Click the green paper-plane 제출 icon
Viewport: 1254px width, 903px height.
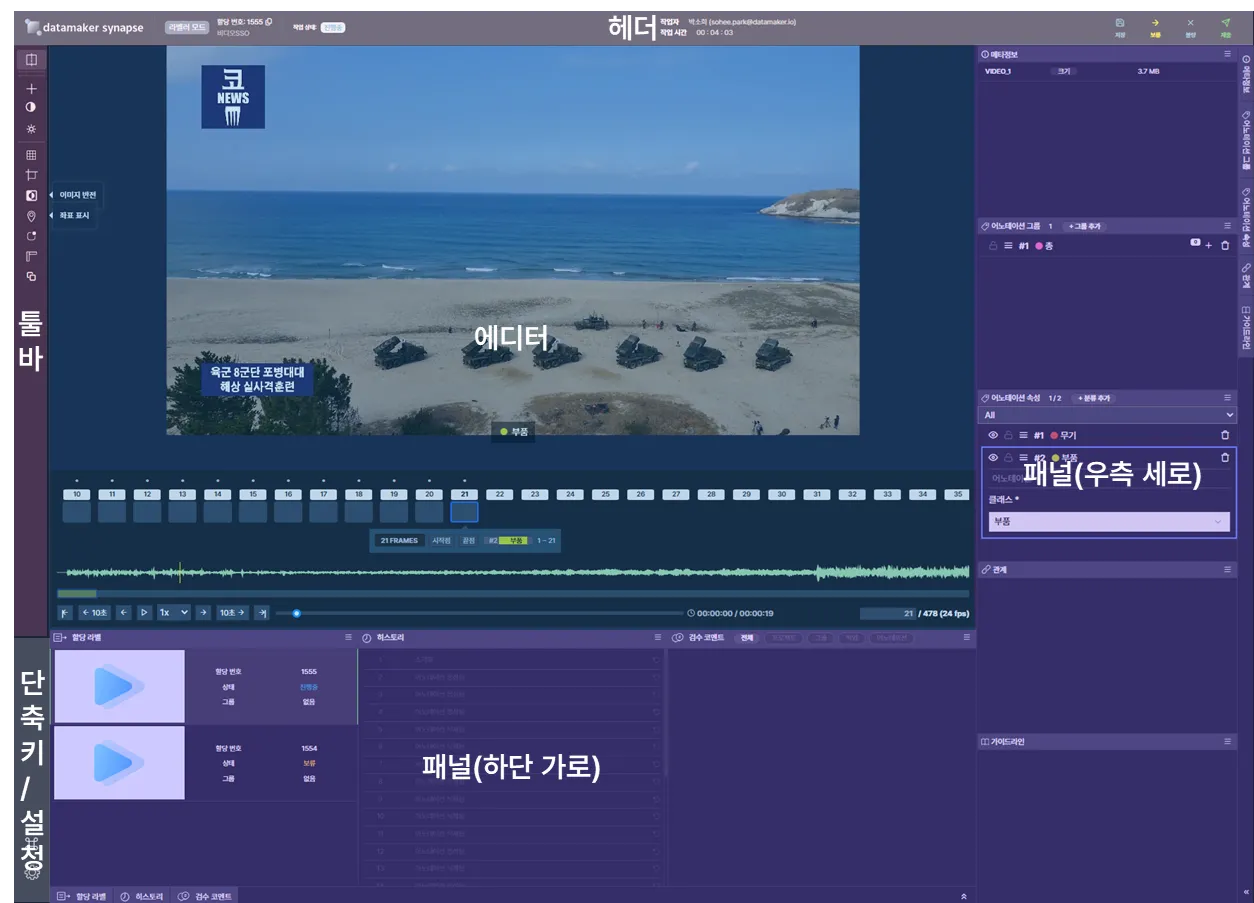point(1225,23)
